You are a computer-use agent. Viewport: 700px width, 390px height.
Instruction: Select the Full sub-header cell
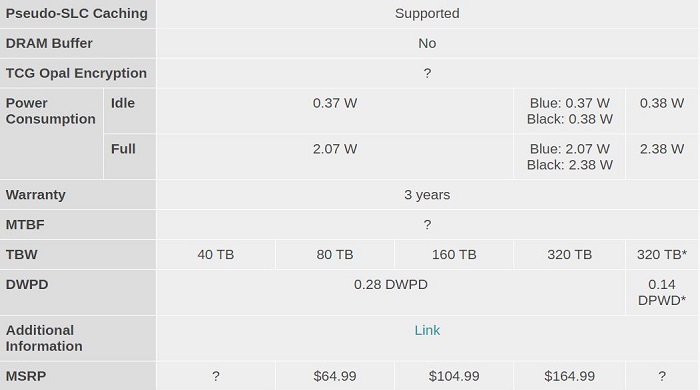[x=130, y=157]
